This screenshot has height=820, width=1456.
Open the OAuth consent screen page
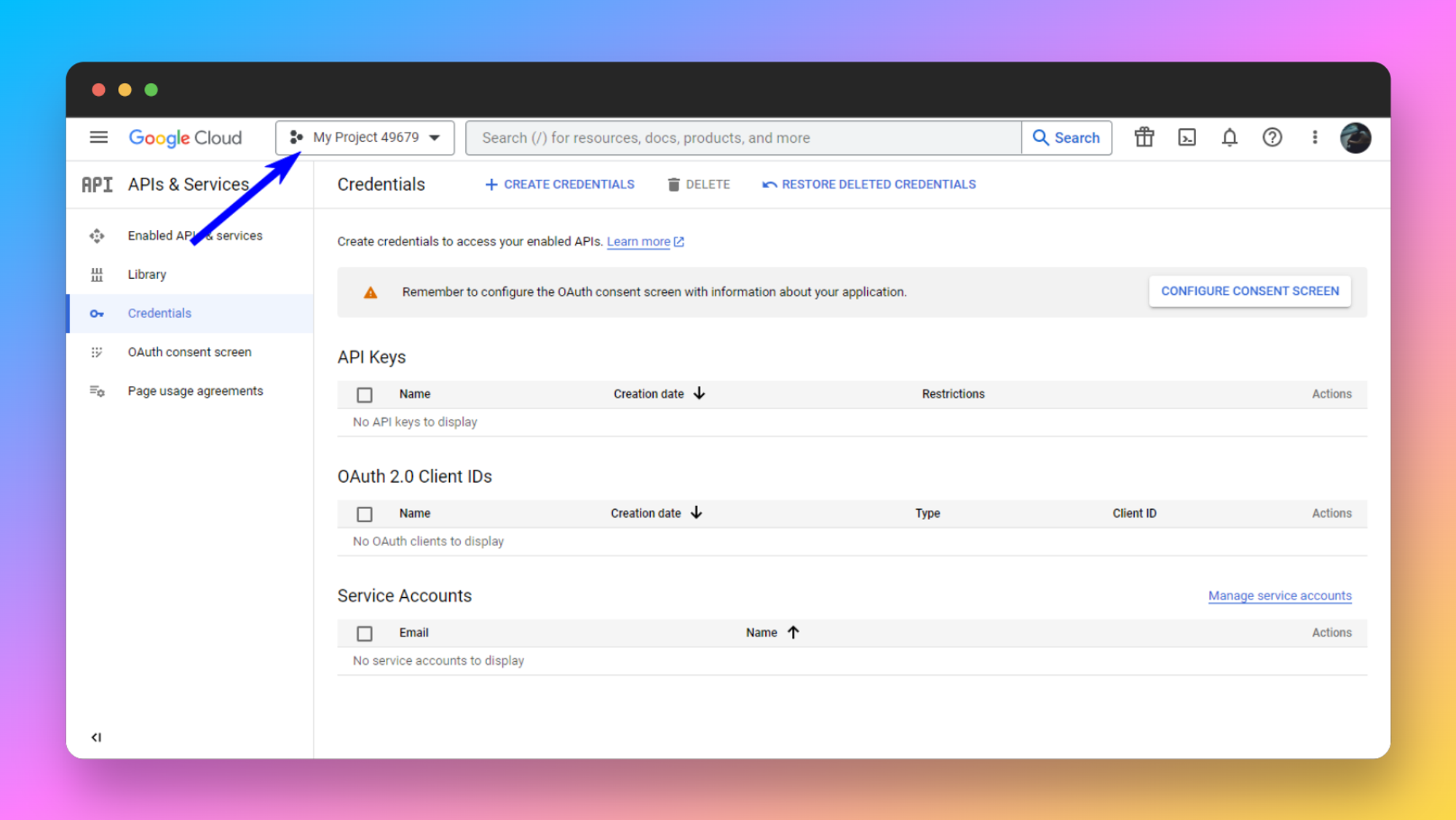[x=189, y=352]
